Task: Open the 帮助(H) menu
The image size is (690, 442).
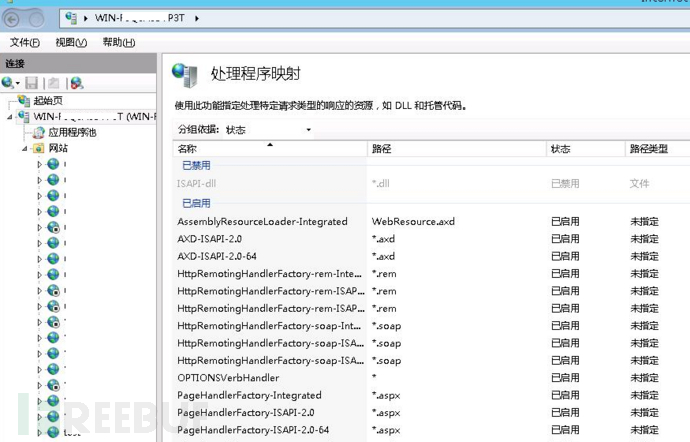Action: click(119, 42)
